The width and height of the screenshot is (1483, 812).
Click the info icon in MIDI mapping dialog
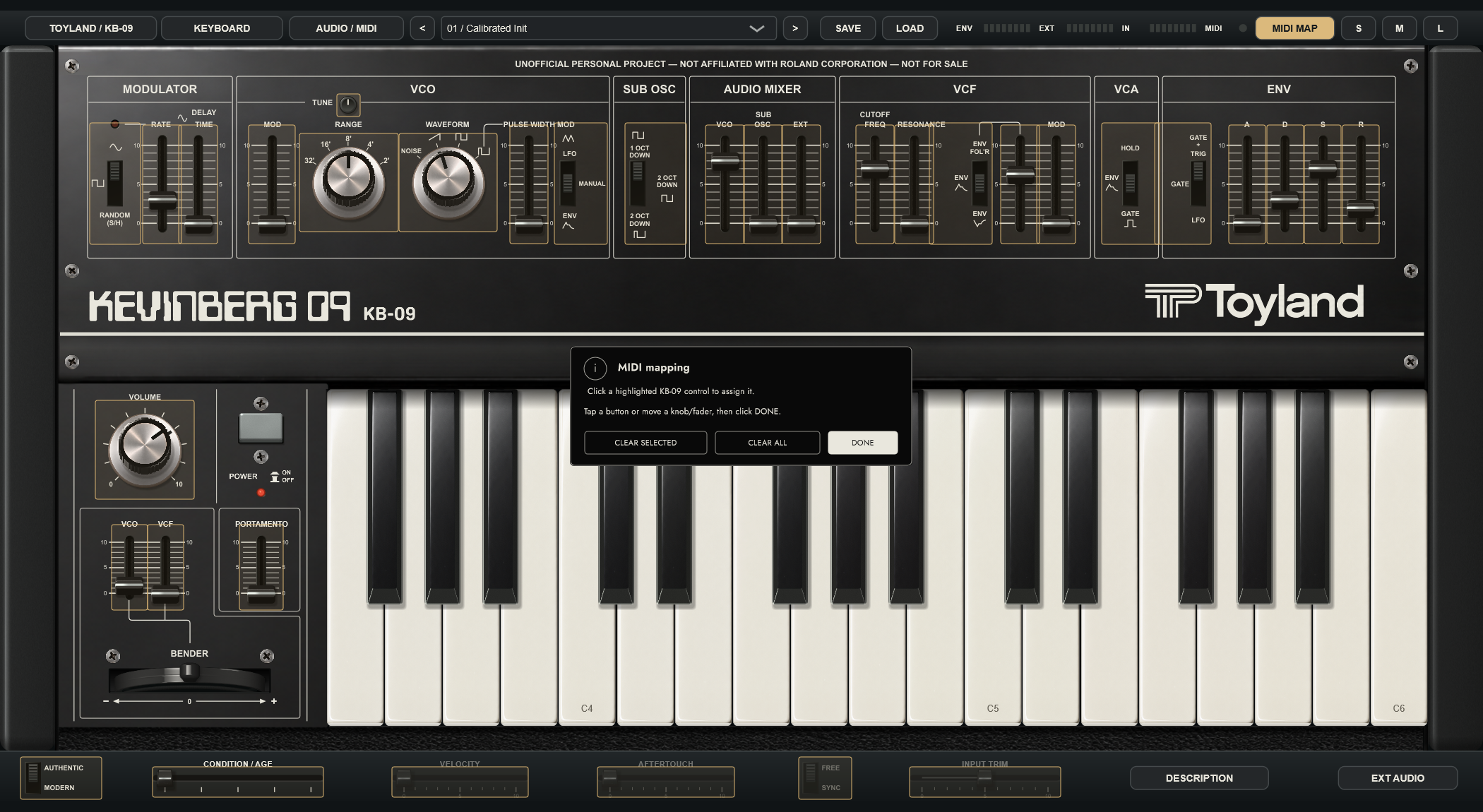[x=595, y=368]
